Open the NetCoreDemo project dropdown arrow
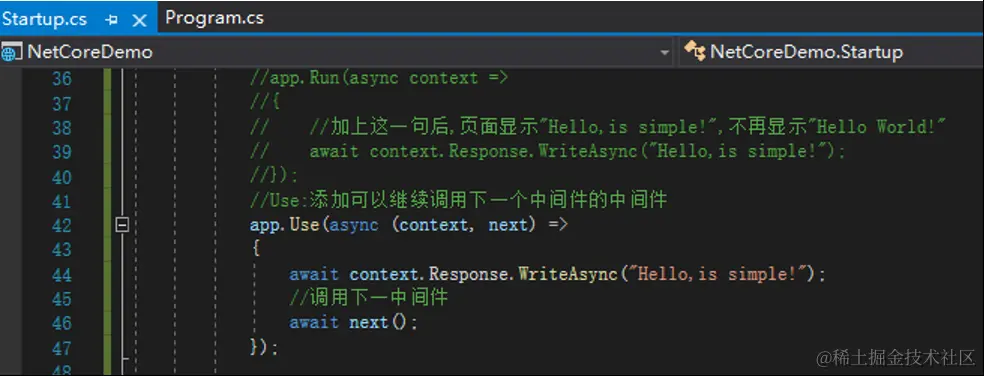 [x=664, y=53]
